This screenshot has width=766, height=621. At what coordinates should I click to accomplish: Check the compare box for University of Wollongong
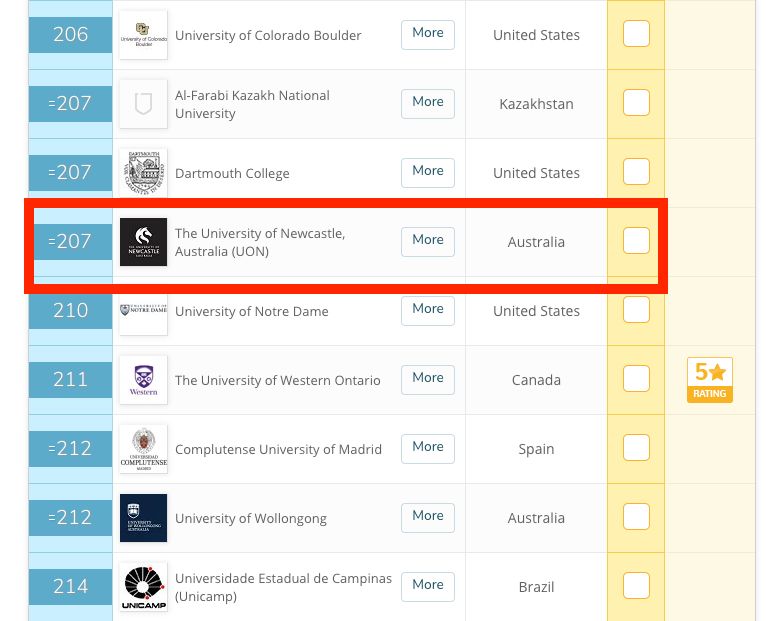[x=636, y=517]
